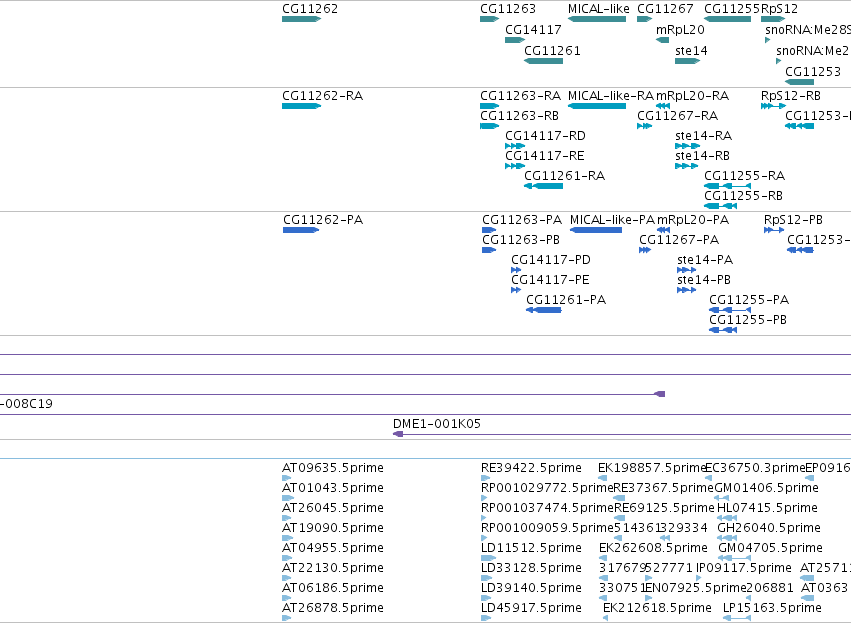The width and height of the screenshot is (851, 623).
Task: Open protein MICAL-like-PA label
Action: pyautogui.click(x=612, y=220)
